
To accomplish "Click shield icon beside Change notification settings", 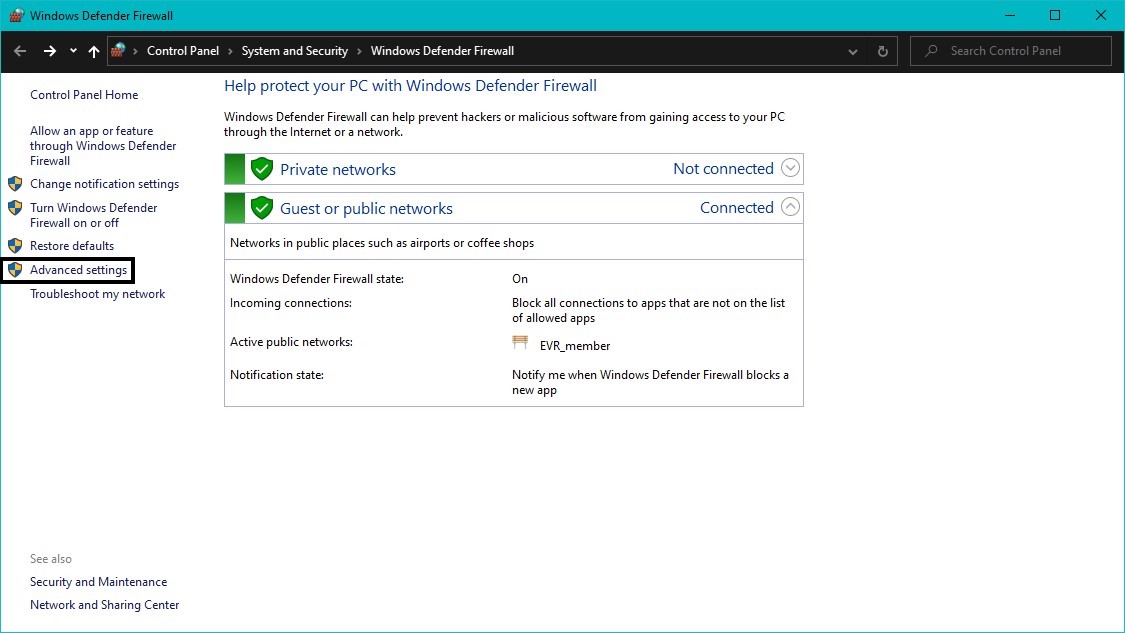I will 15,184.
